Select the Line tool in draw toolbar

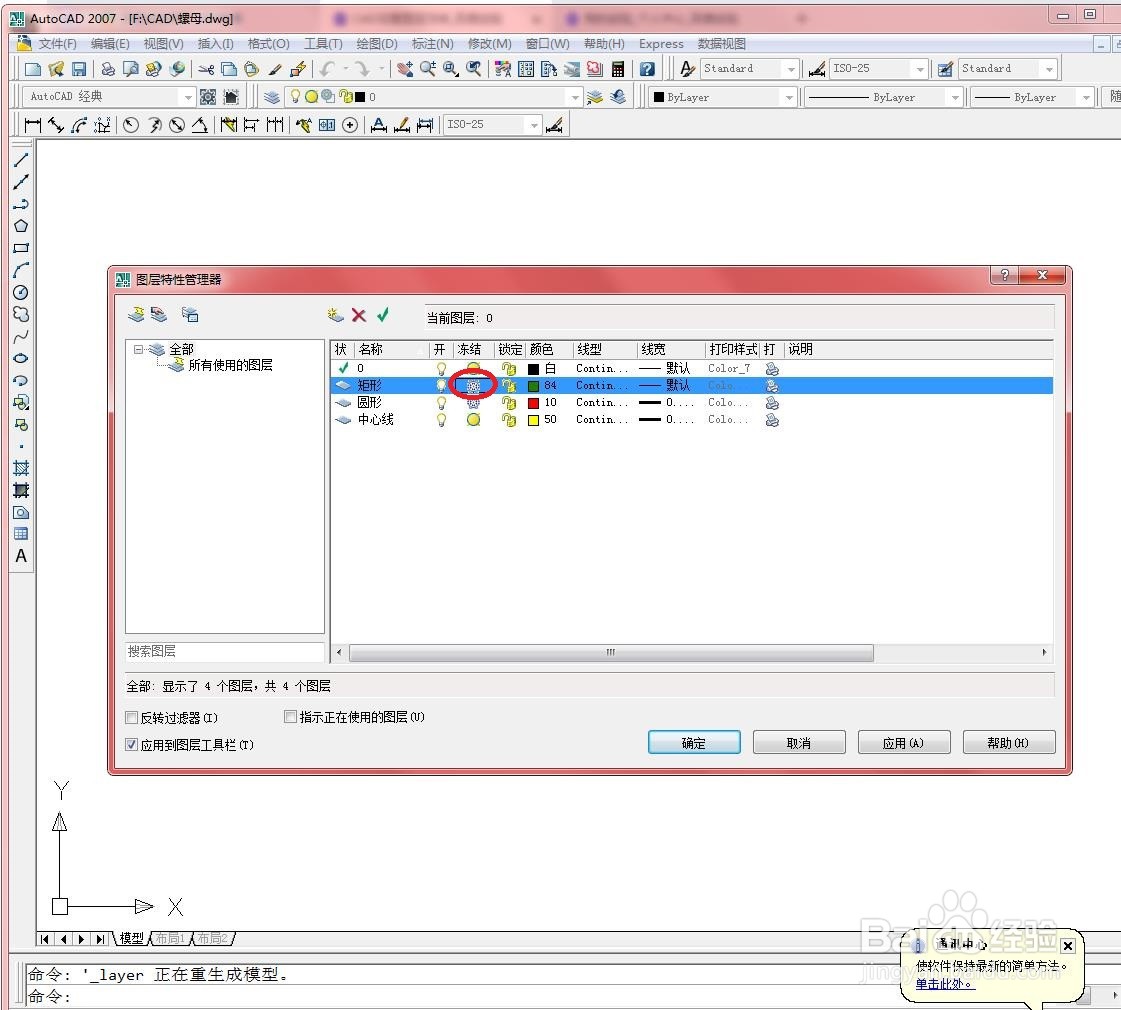[21, 160]
